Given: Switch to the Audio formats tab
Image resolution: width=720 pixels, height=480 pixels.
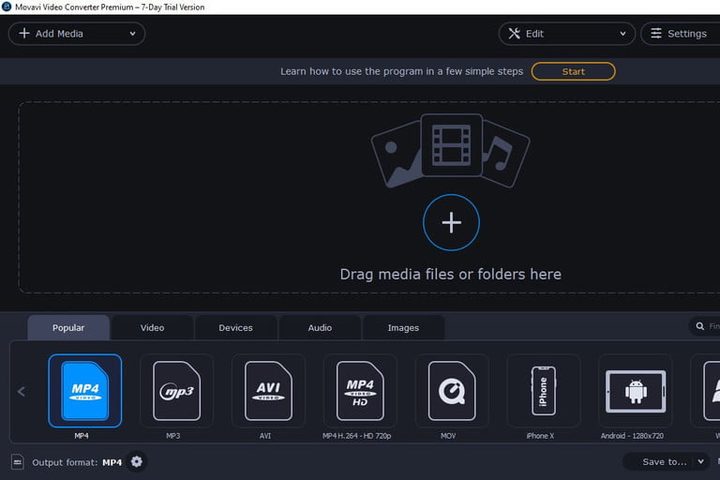Looking at the screenshot, I should coord(320,328).
